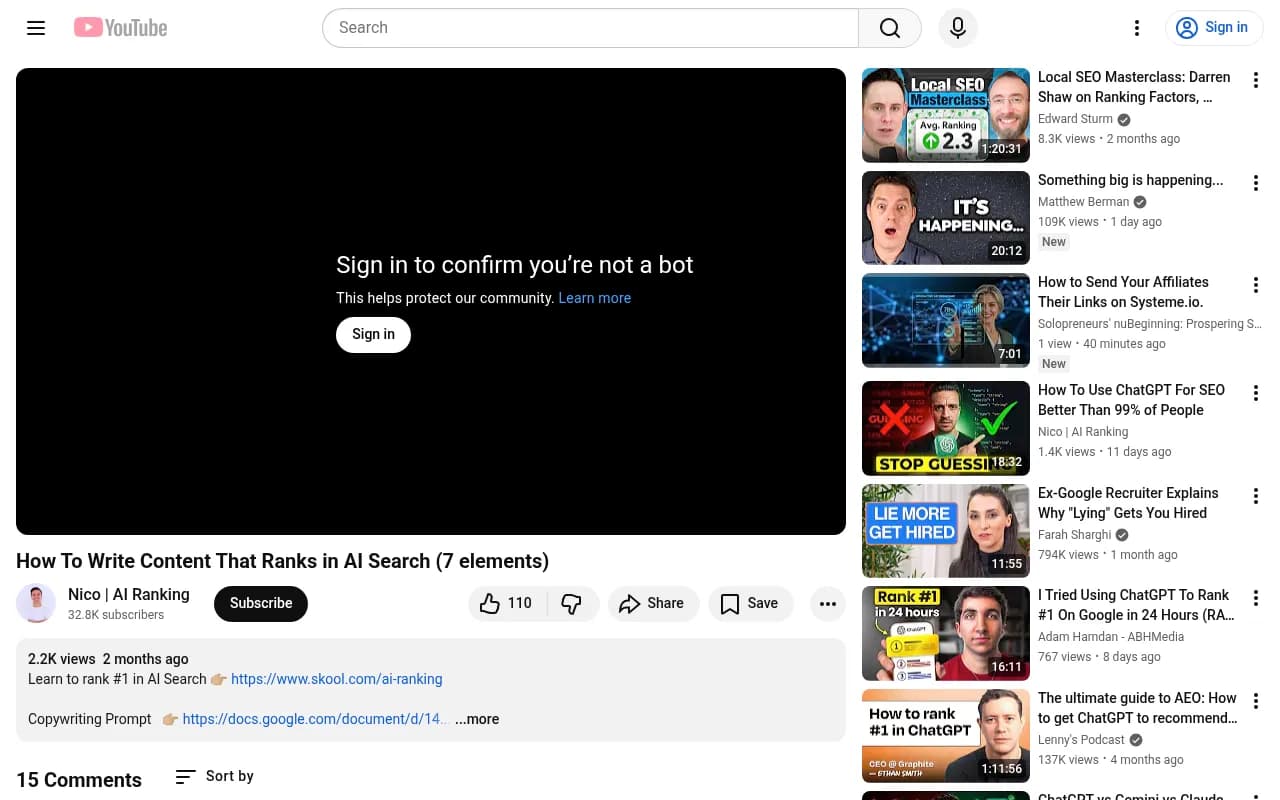Click the search magnifying glass icon
The image size is (1280, 800).
(889, 27)
